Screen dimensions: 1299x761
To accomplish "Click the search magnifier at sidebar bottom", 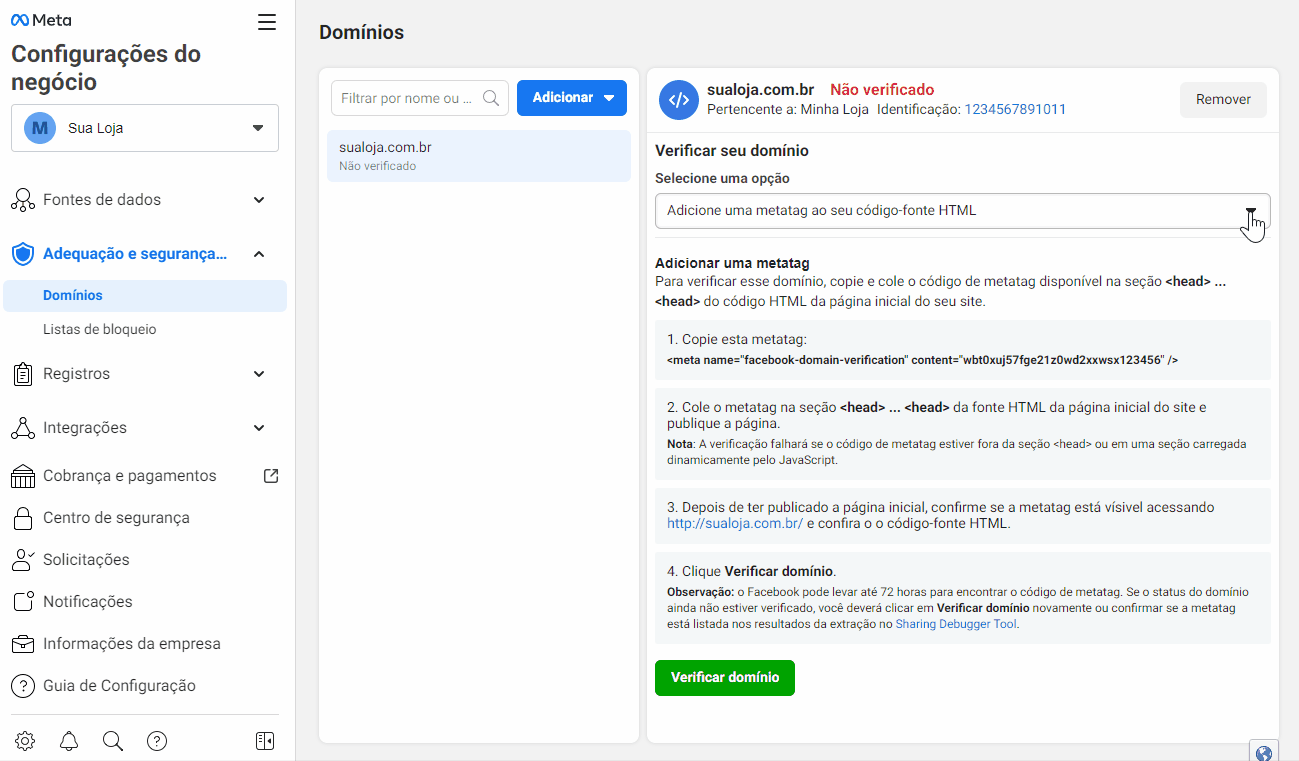I will pyautogui.click(x=113, y=741).
